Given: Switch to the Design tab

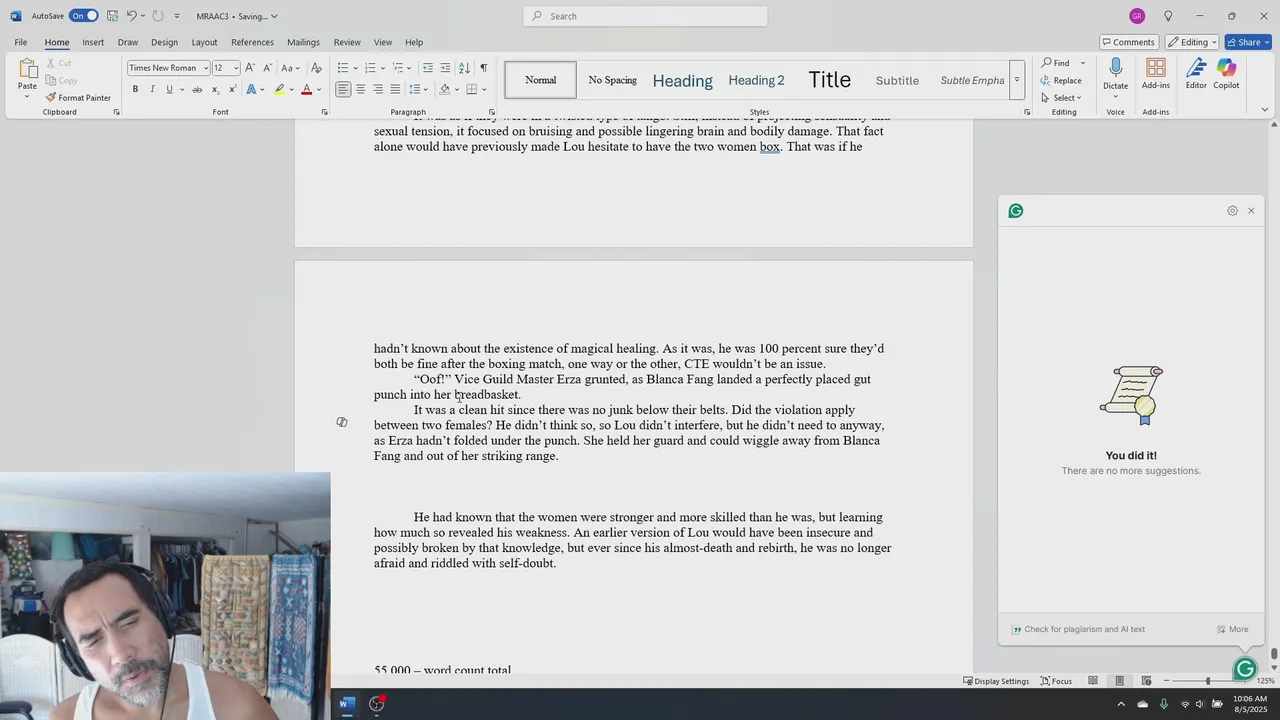Looking at the screenshot, I should pos(164,42).
